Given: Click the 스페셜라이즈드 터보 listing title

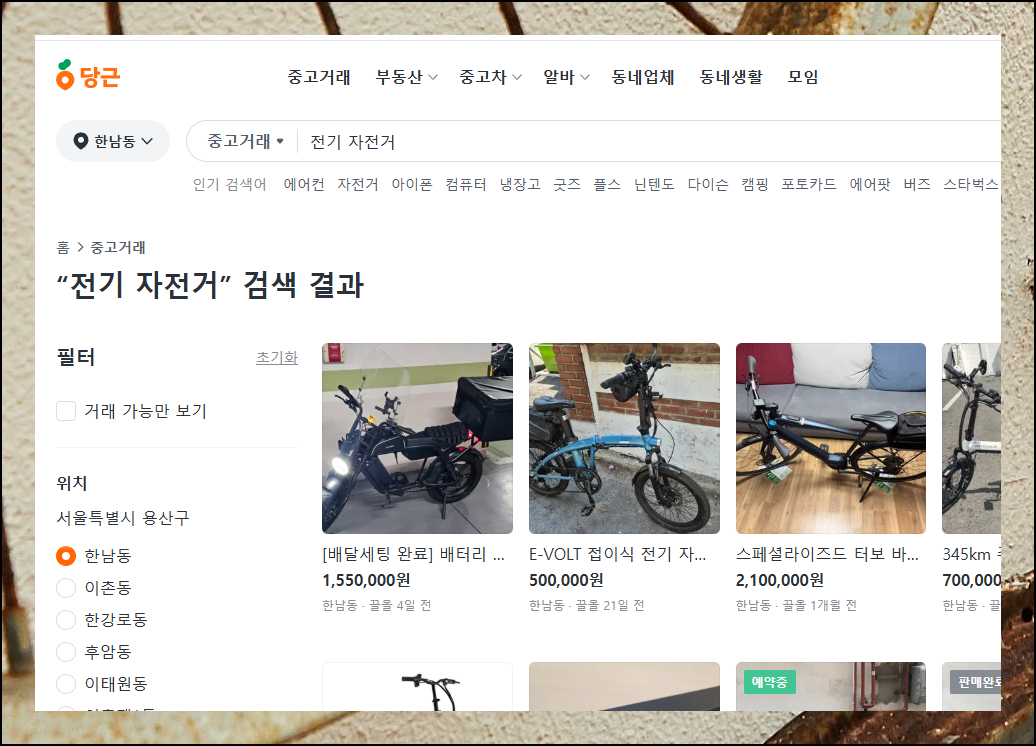Looking at the screenshot, I should [827, 554].
